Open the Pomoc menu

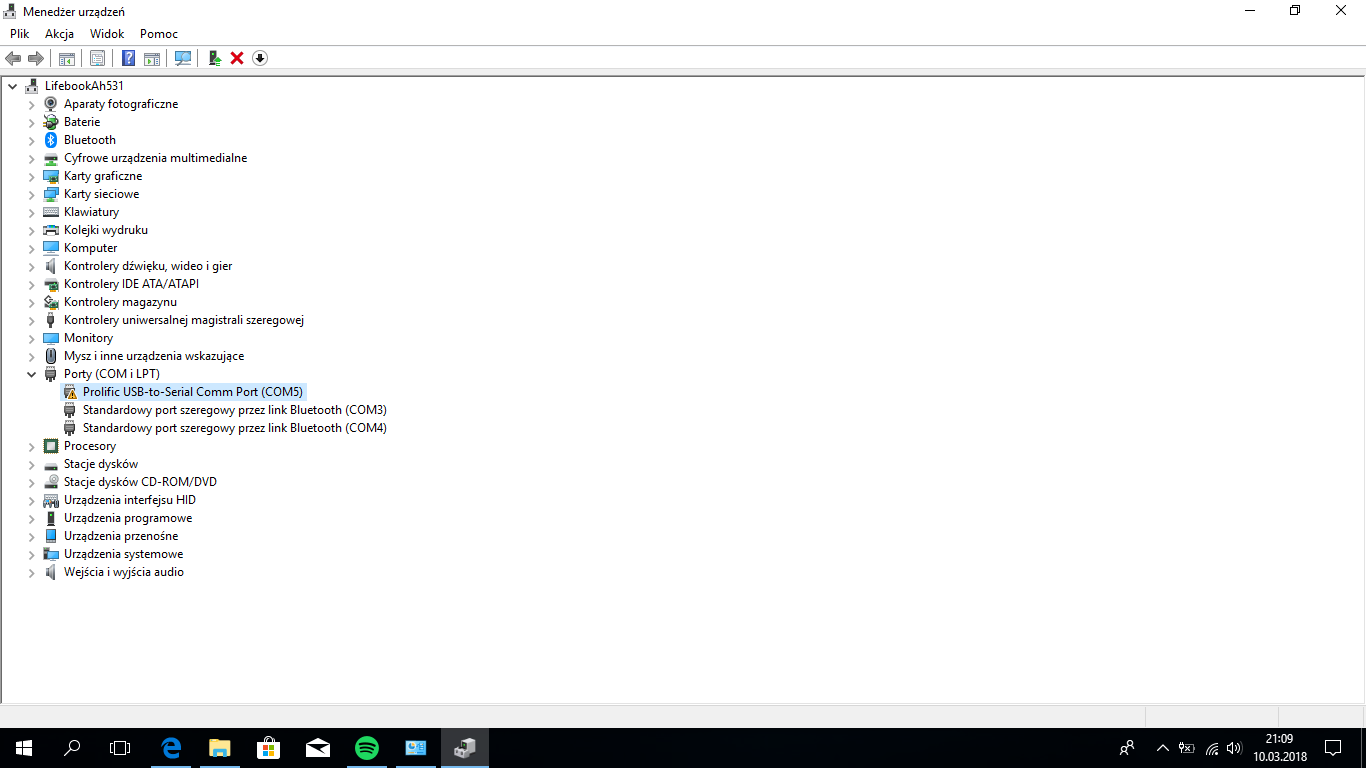click(159, 34)
